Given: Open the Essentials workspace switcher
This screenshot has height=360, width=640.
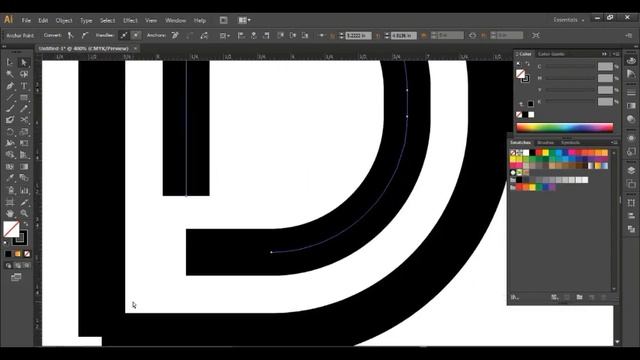Looking at the screenshot, I should [x=569, y=20].
